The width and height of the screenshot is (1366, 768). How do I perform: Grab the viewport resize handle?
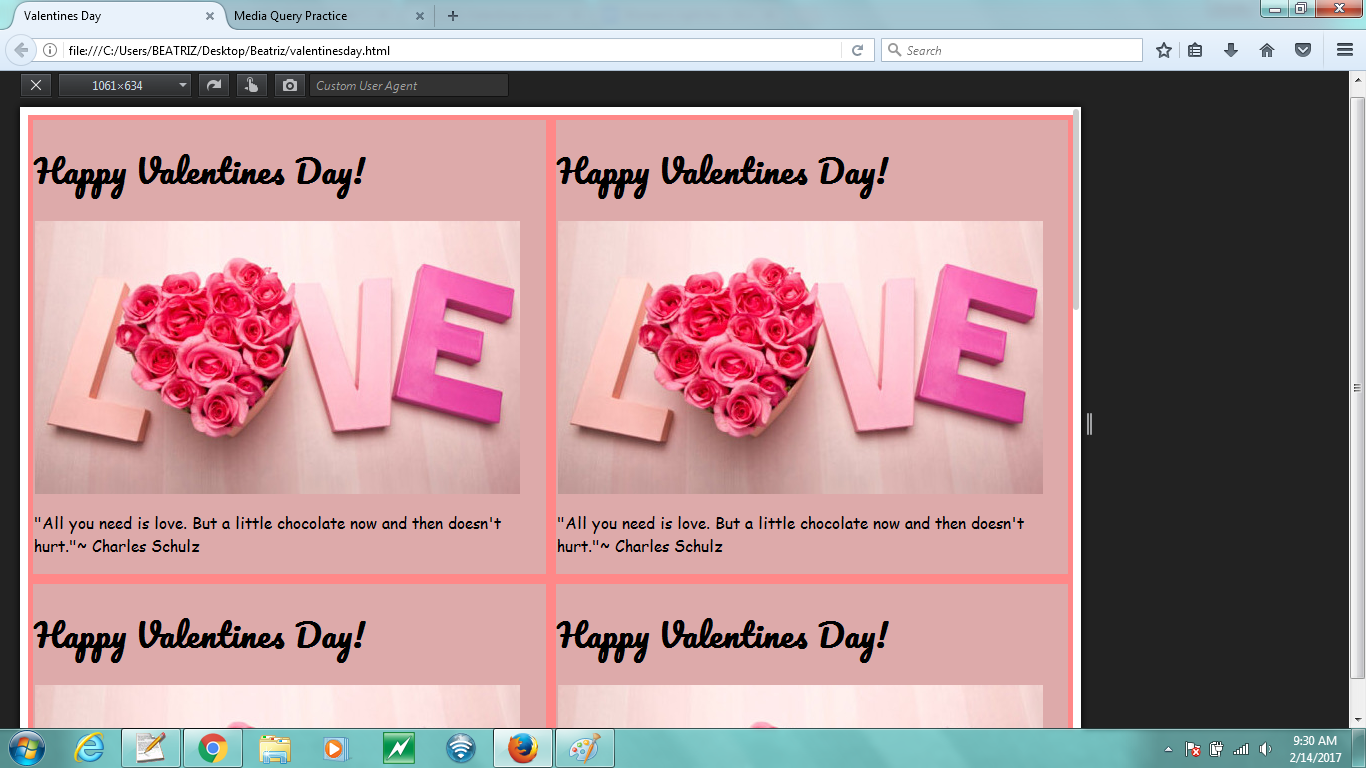(x=1089, y=424)
